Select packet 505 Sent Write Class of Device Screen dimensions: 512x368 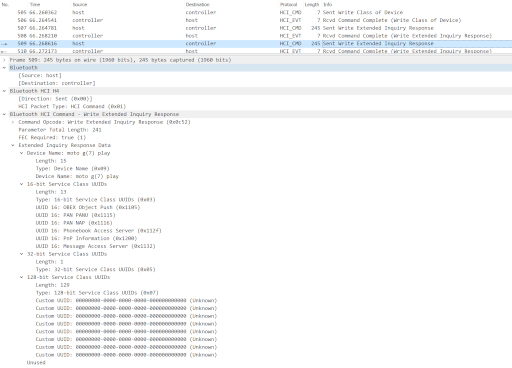click(x=256, y=12)
